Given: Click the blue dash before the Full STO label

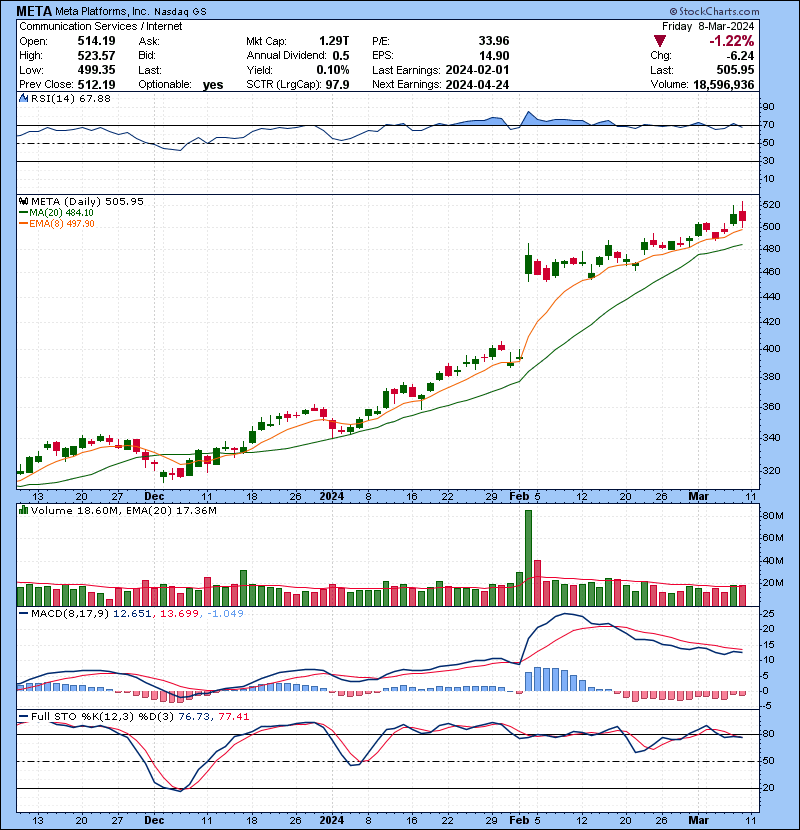Looking at the screenshot, I should tap(23, 717).
